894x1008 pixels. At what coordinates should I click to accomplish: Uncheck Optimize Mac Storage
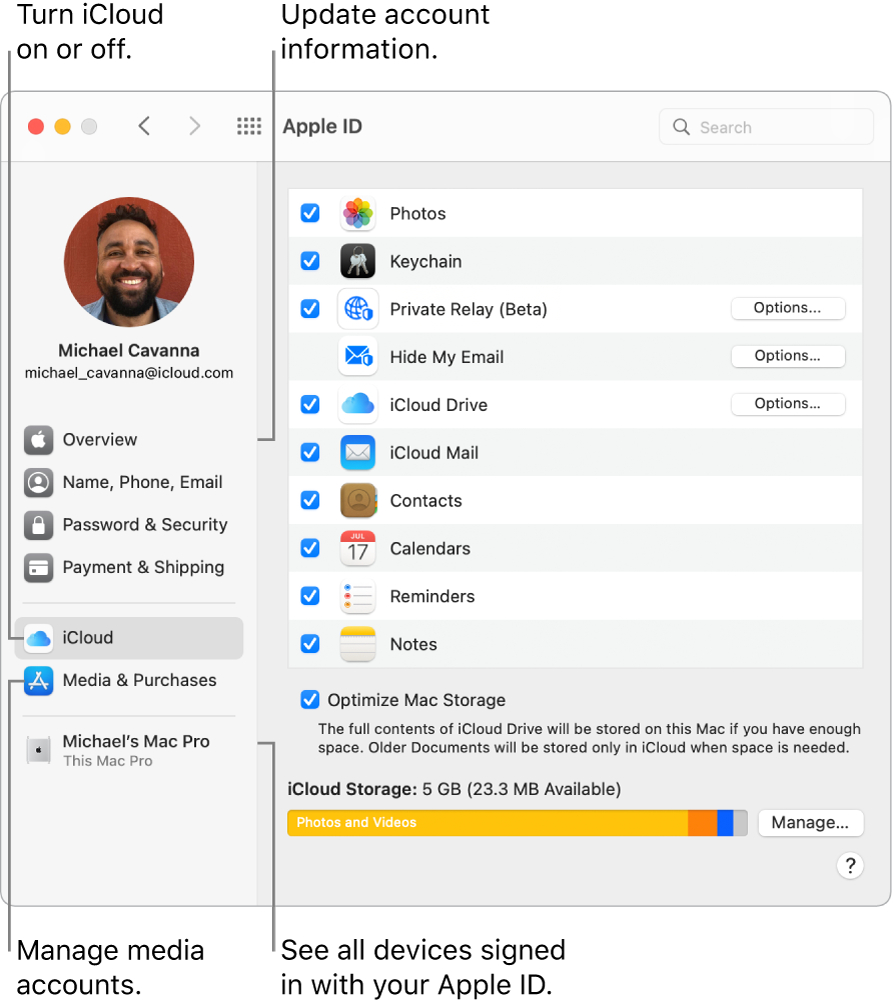tap(310, 700)
